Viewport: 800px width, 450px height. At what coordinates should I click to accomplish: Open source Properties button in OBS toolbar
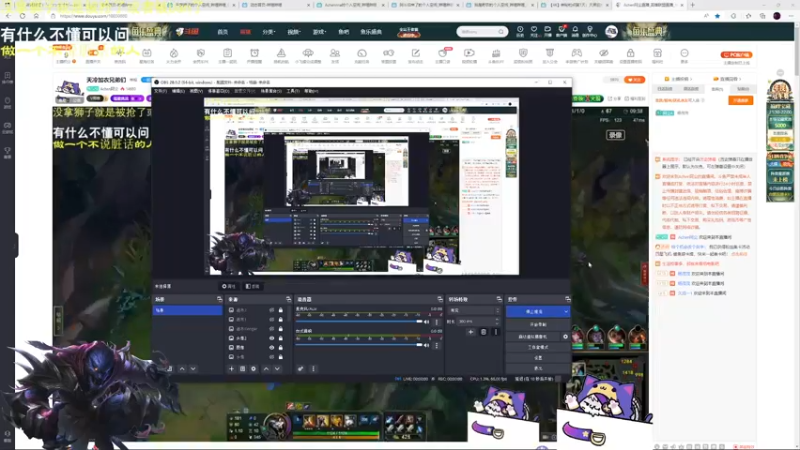tap(229, 286)
